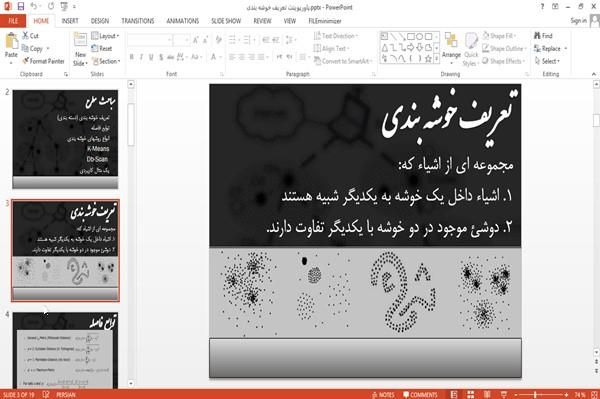Viewport: 600px width, 399px height.
Task: Switch to the SLIDE SHOW tab
Action: [x=226, y=21]
